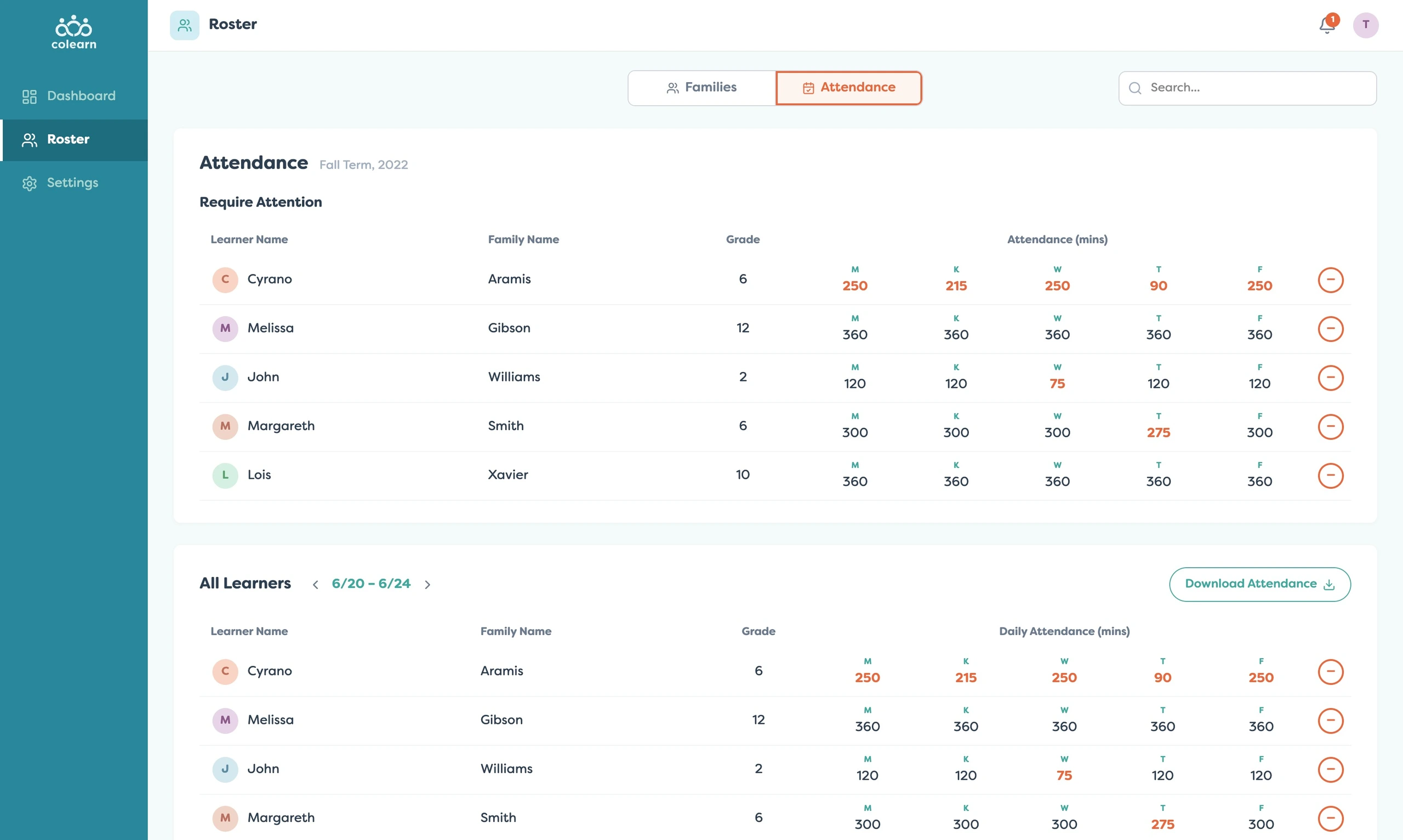Image resolution: width=1403 pixels, height=840 pixels.
Task: Click the Roster header icon
Action: click(185, 25)
